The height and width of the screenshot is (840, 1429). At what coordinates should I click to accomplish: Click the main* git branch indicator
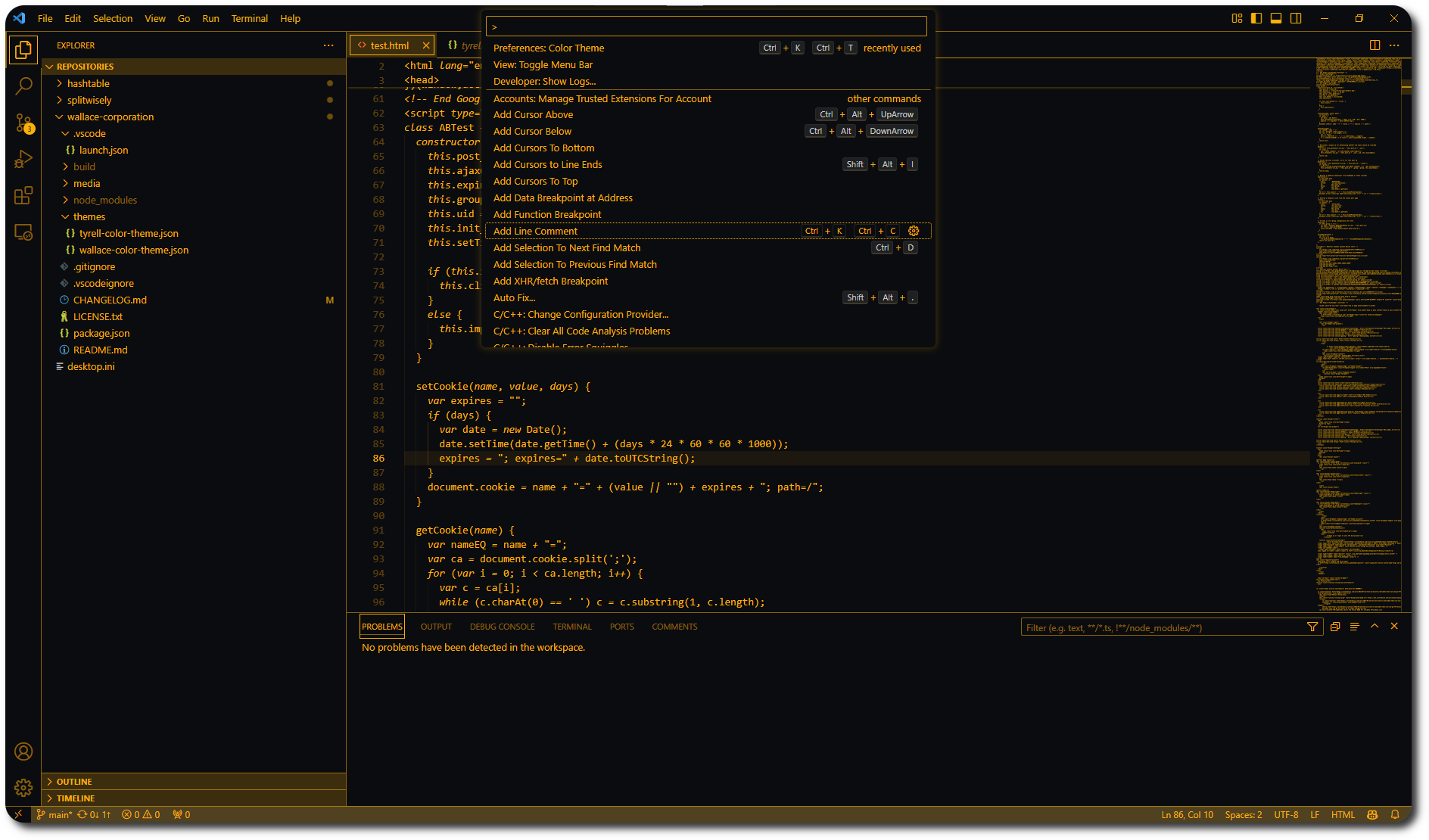pyautogui.click(x=54, y=815)
